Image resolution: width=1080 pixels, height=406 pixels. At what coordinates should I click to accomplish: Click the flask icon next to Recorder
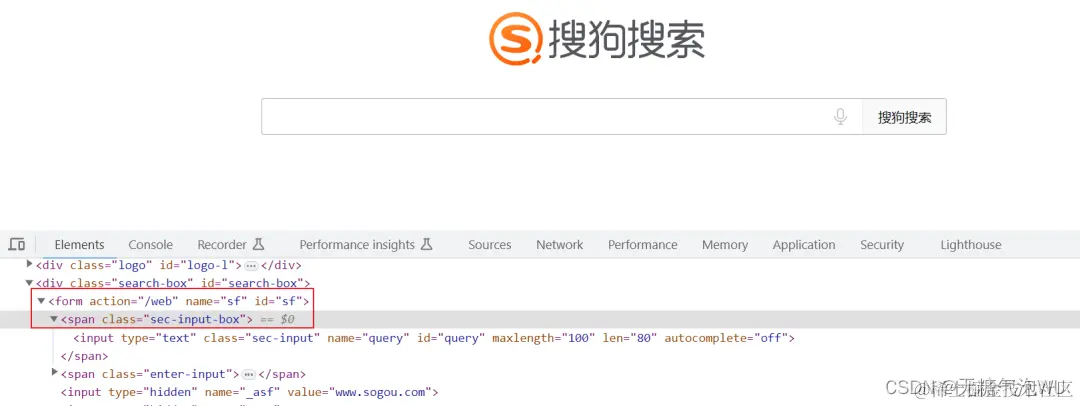(x=258, y=245)
